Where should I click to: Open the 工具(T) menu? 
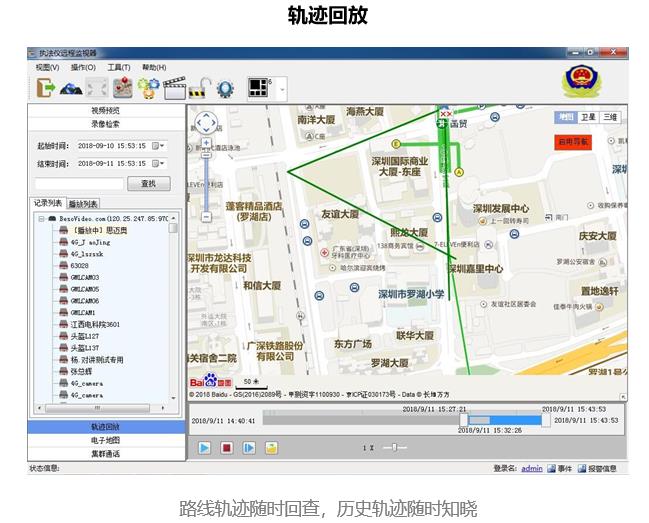[118, 67]
